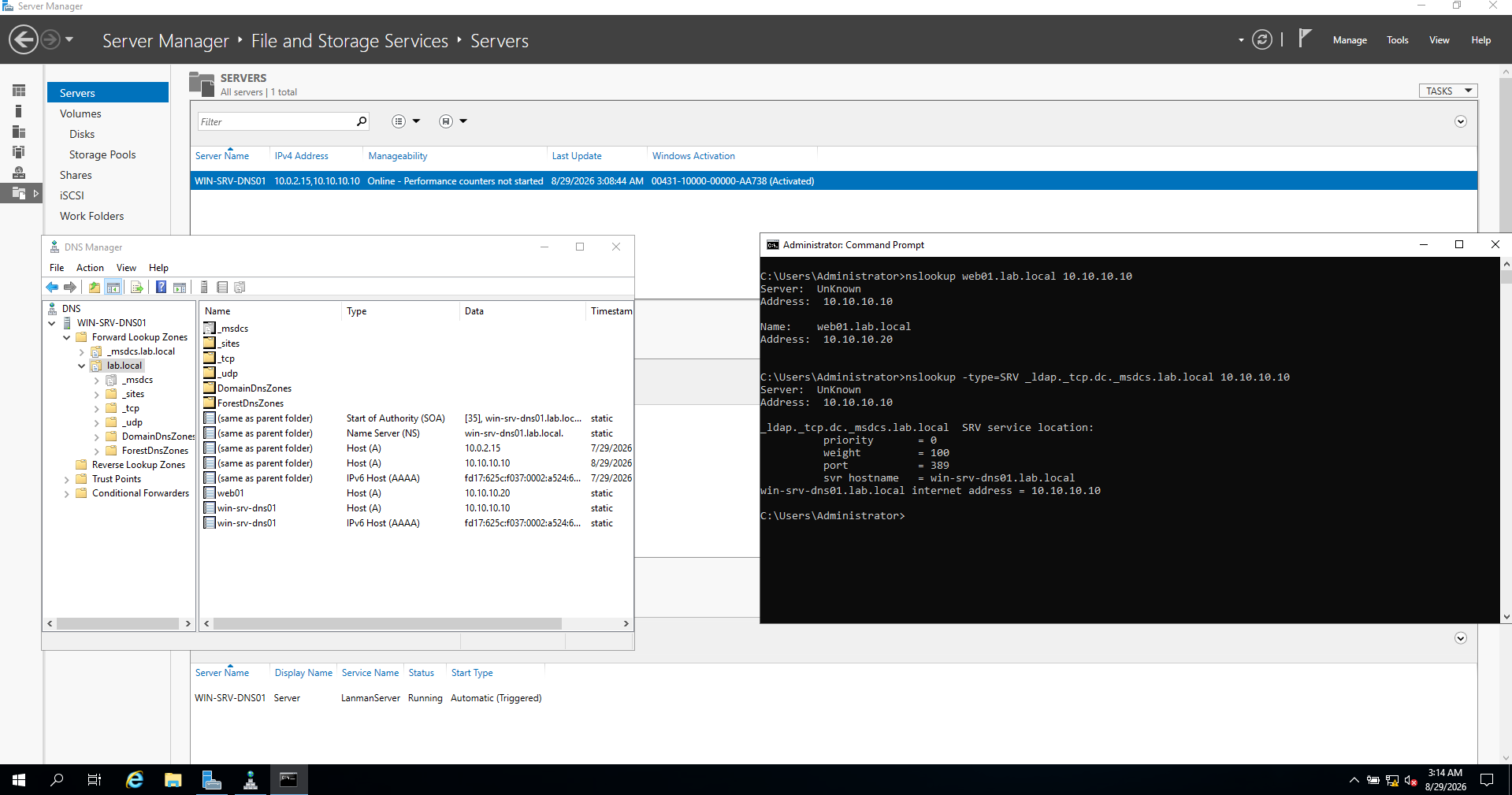
Task: Toggle the Action Pane icon in DNS Manager toolbar
Action: [180, 288]
